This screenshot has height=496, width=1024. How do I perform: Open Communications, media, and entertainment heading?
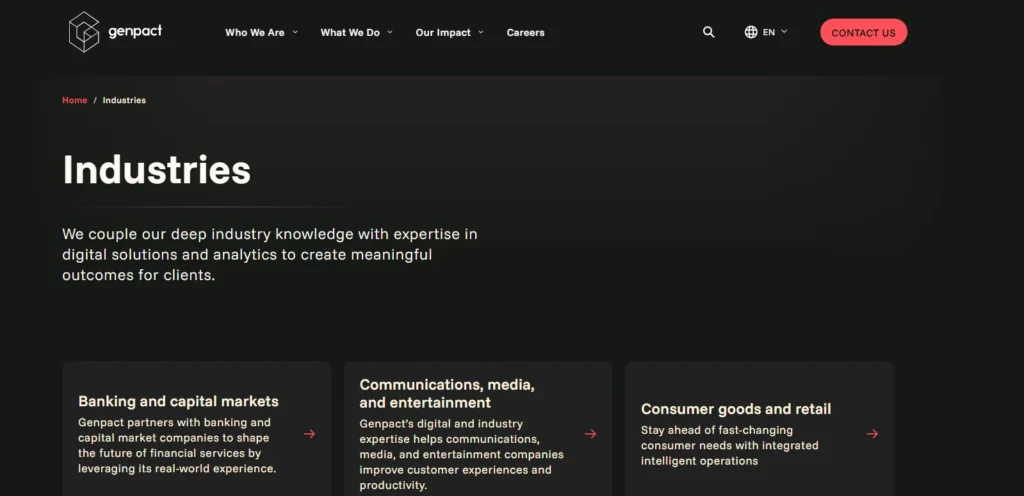tap(447, 394)
